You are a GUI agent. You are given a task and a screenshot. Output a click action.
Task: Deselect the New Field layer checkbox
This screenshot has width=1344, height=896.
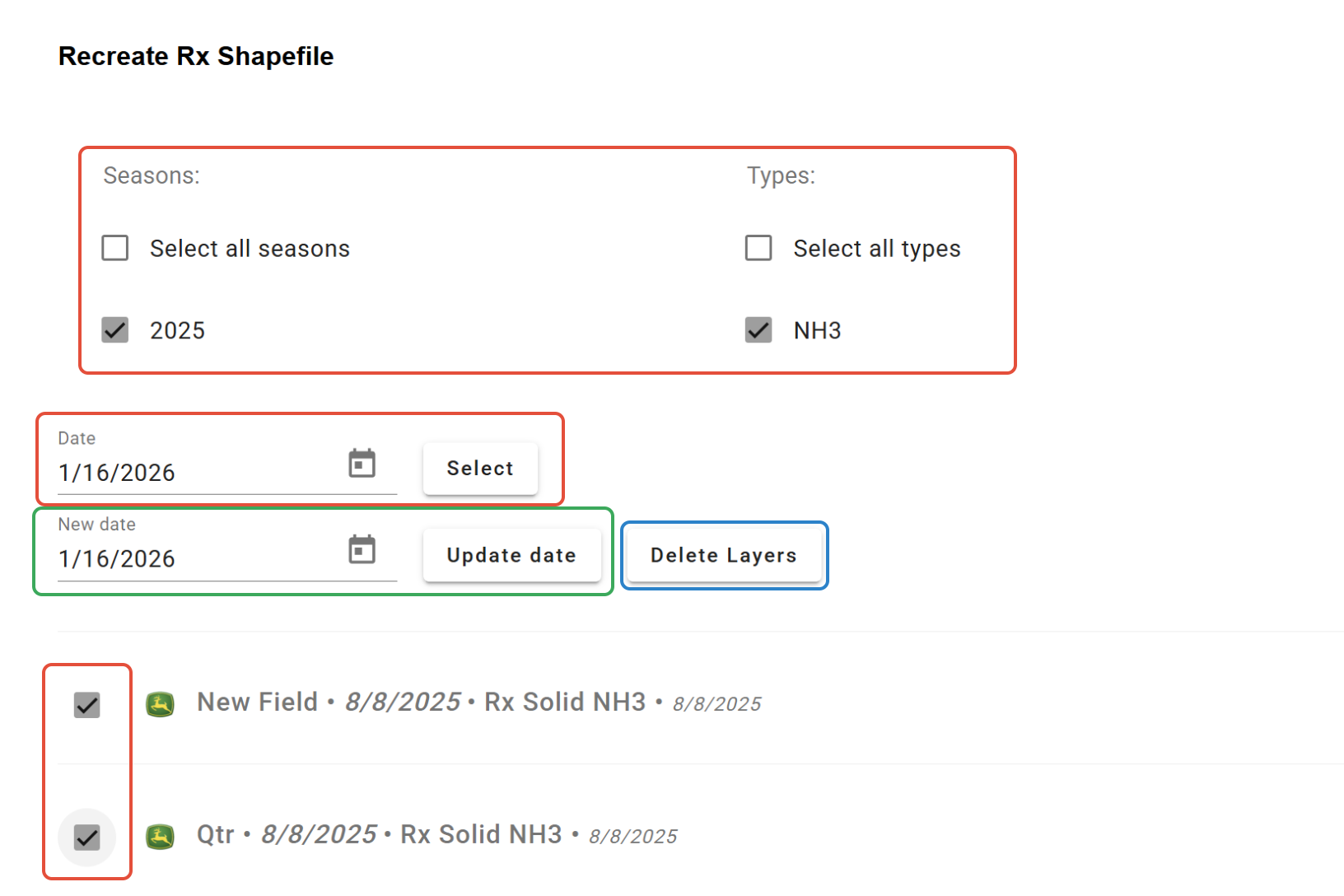point(87,705)
